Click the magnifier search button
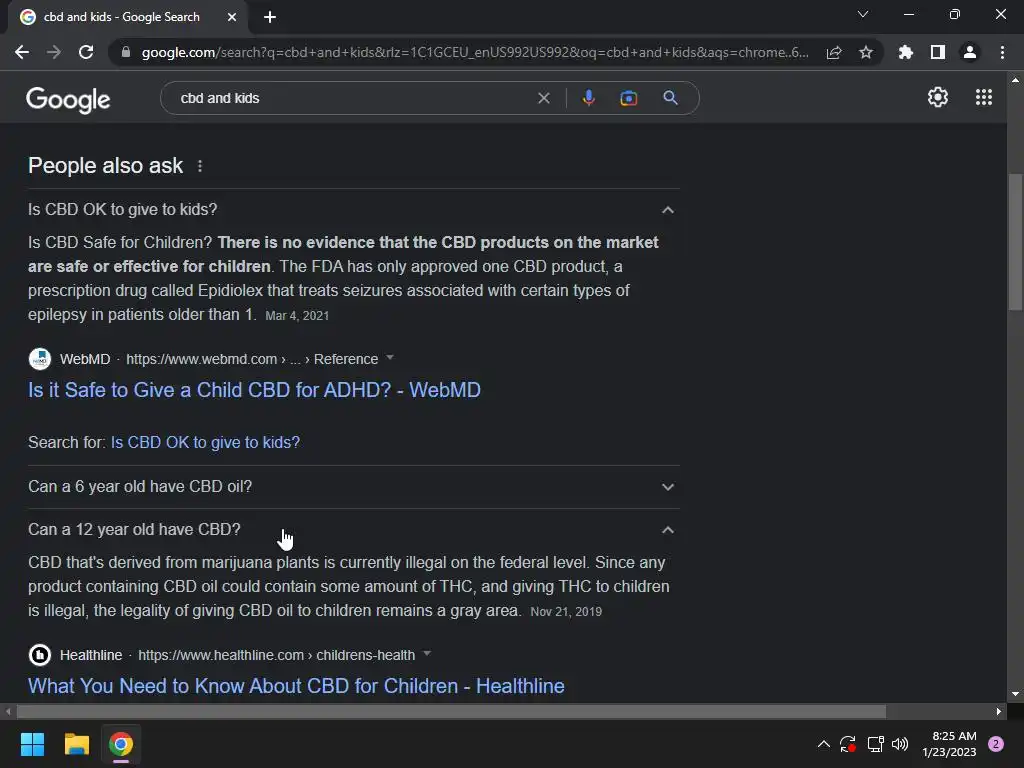 coord(670,98)
